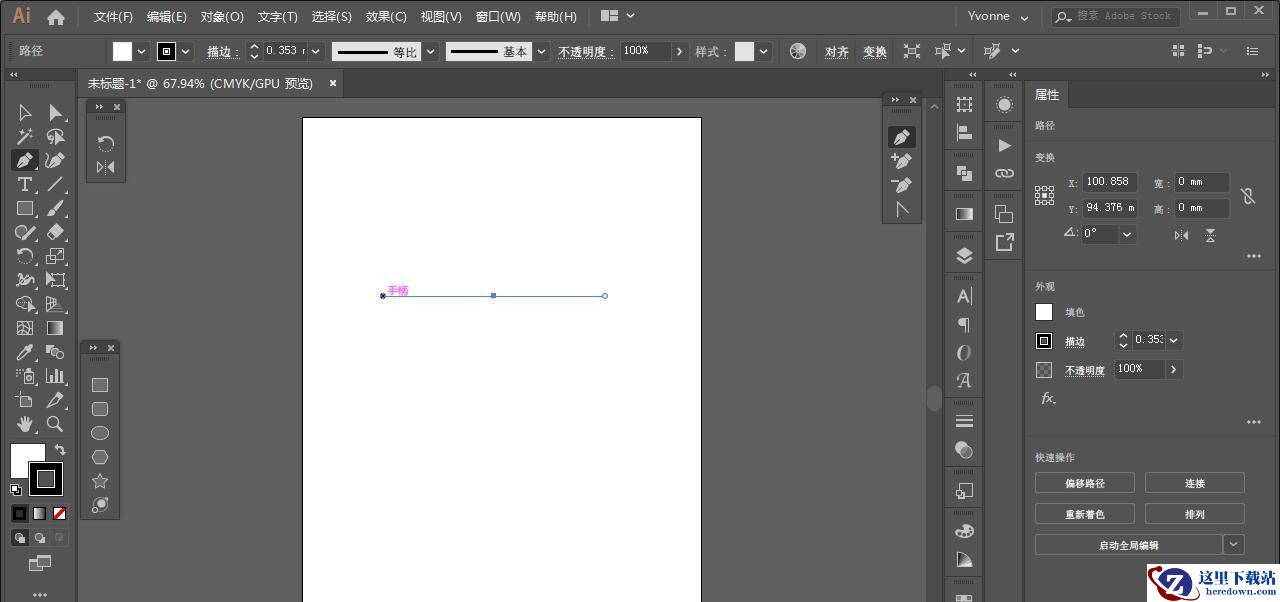
Task: Select the Selection (black arrow) tool
Action: point(25,113)
